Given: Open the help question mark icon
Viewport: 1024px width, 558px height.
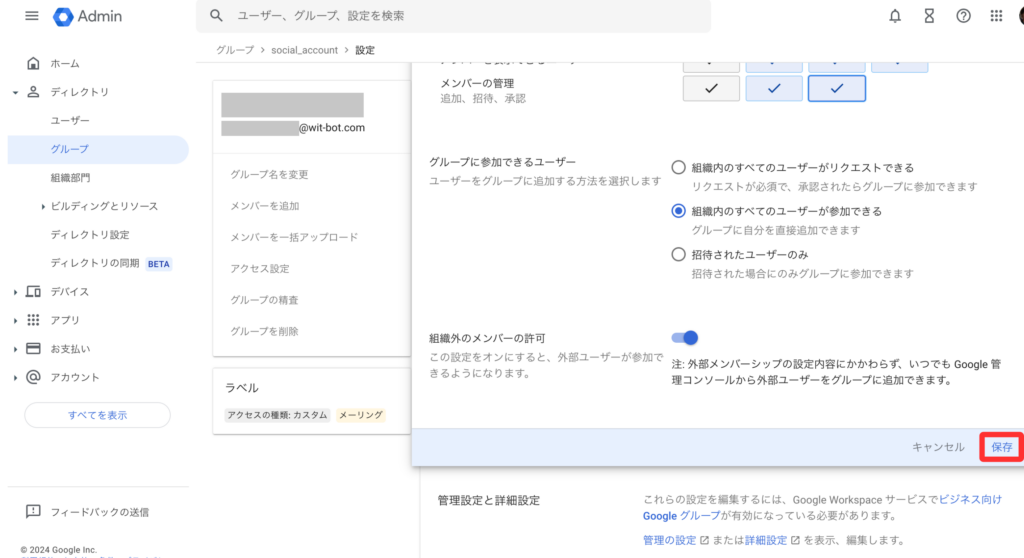Looking at the screenshot, I should tap(963, 16).
